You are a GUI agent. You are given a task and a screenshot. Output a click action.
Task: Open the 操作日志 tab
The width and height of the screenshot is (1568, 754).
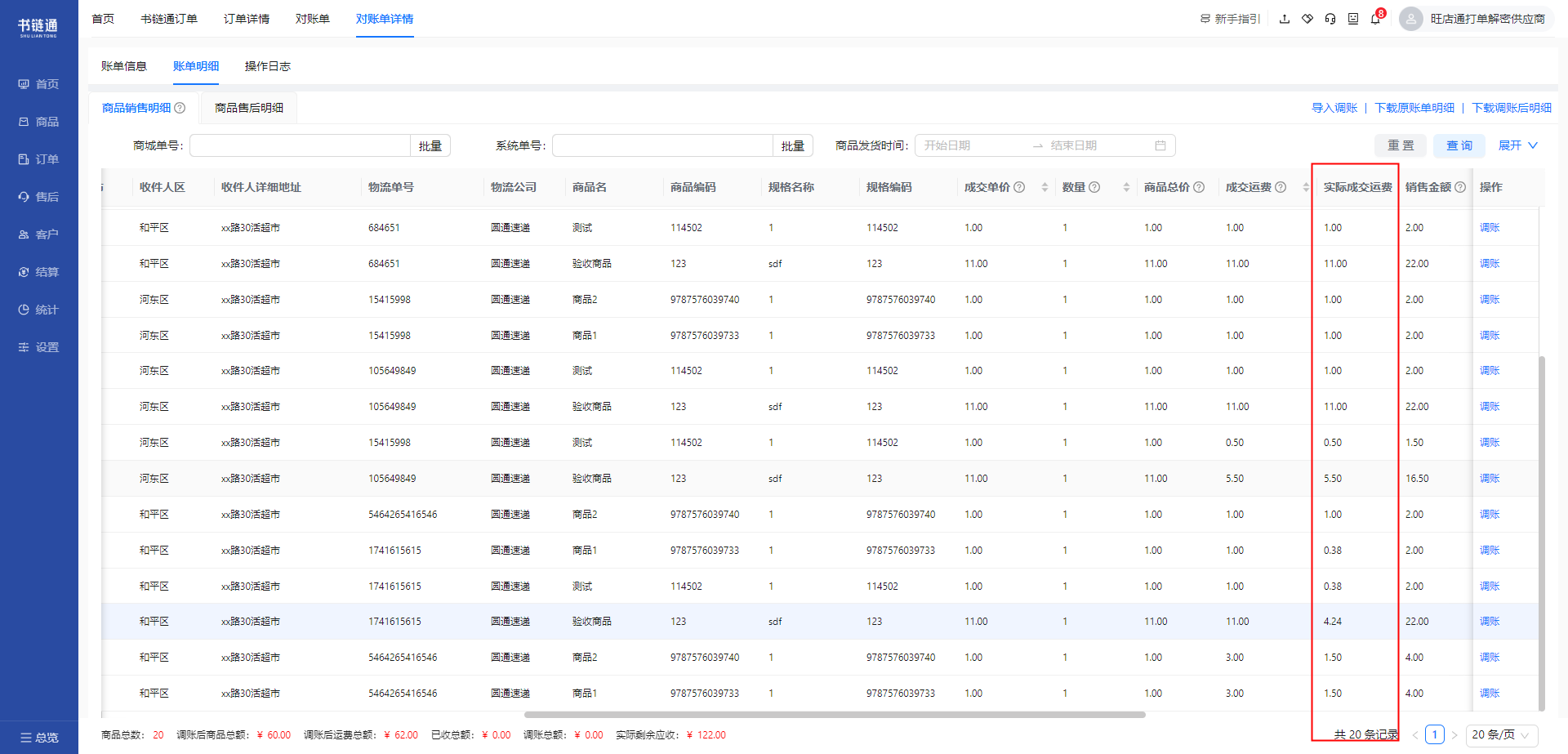pos(268,66)
